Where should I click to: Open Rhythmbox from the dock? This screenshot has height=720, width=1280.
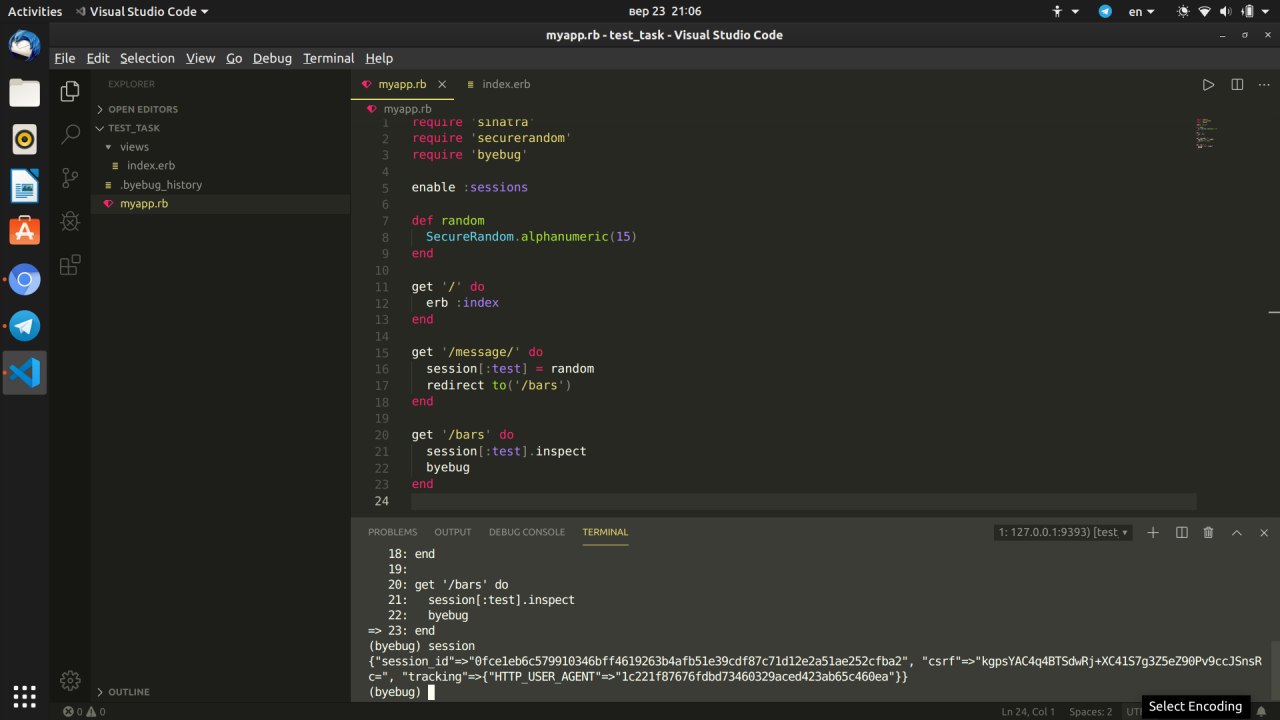tap(25, 139)
